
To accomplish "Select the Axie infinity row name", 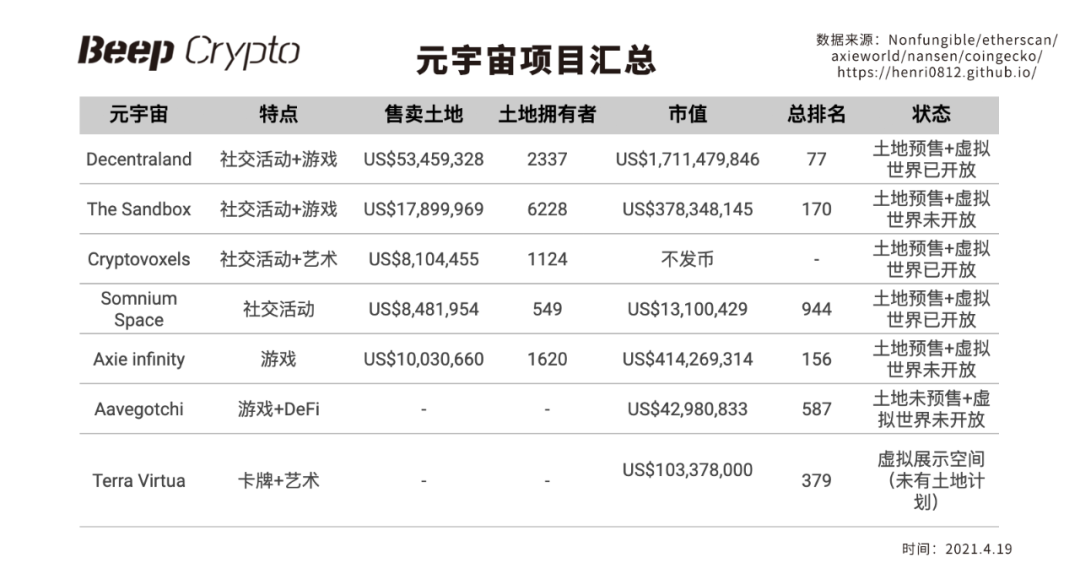I will [x=138, y=360].
